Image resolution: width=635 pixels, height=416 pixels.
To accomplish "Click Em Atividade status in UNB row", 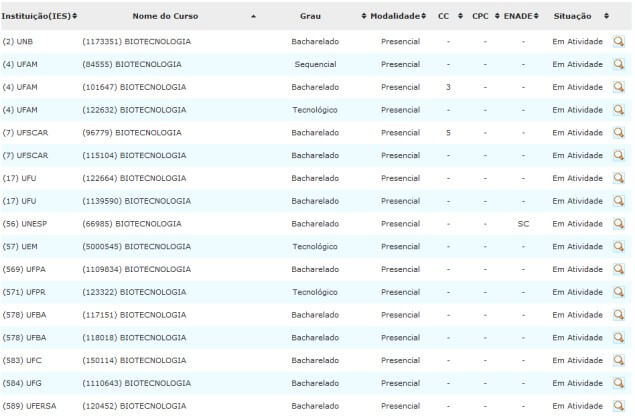I will coord(577,41).
